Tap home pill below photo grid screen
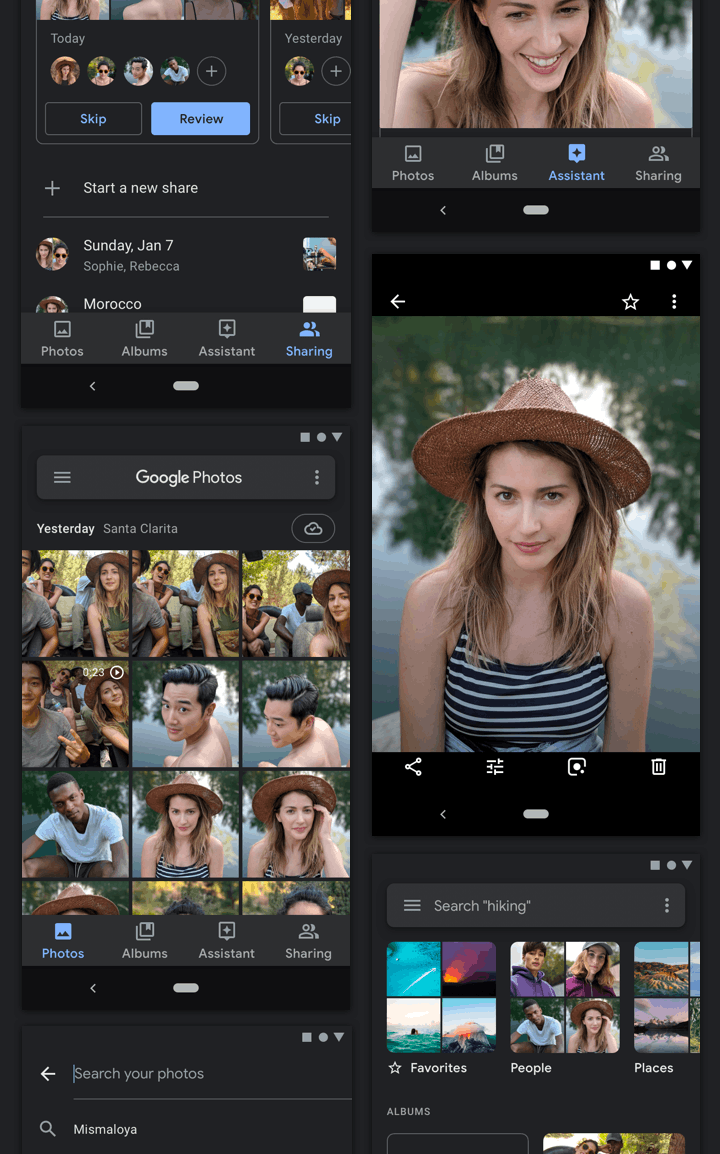 coord(186,988)
